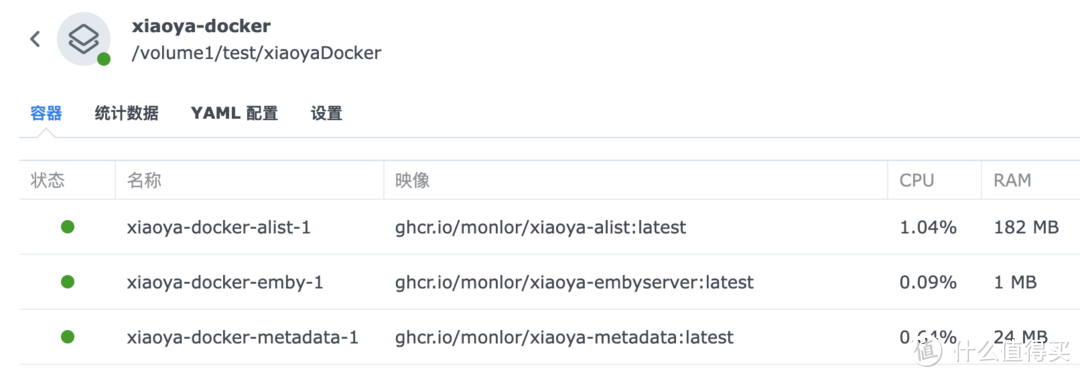Viewport: 1080px width, 377px height.
Task: Sort by the 名称 column header
Action: (x=144, y=181)
